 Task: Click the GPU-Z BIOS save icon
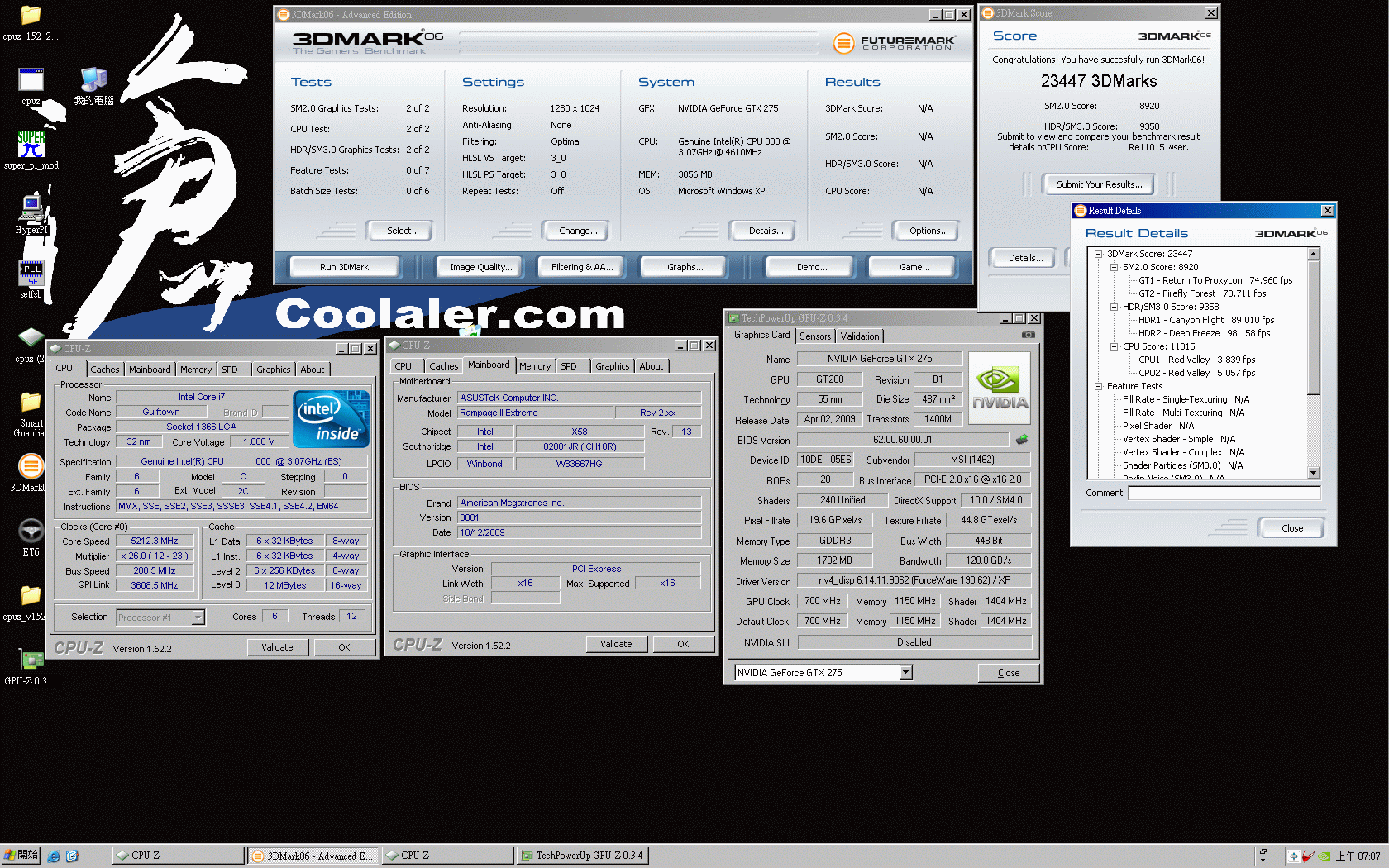point(1022,440)
